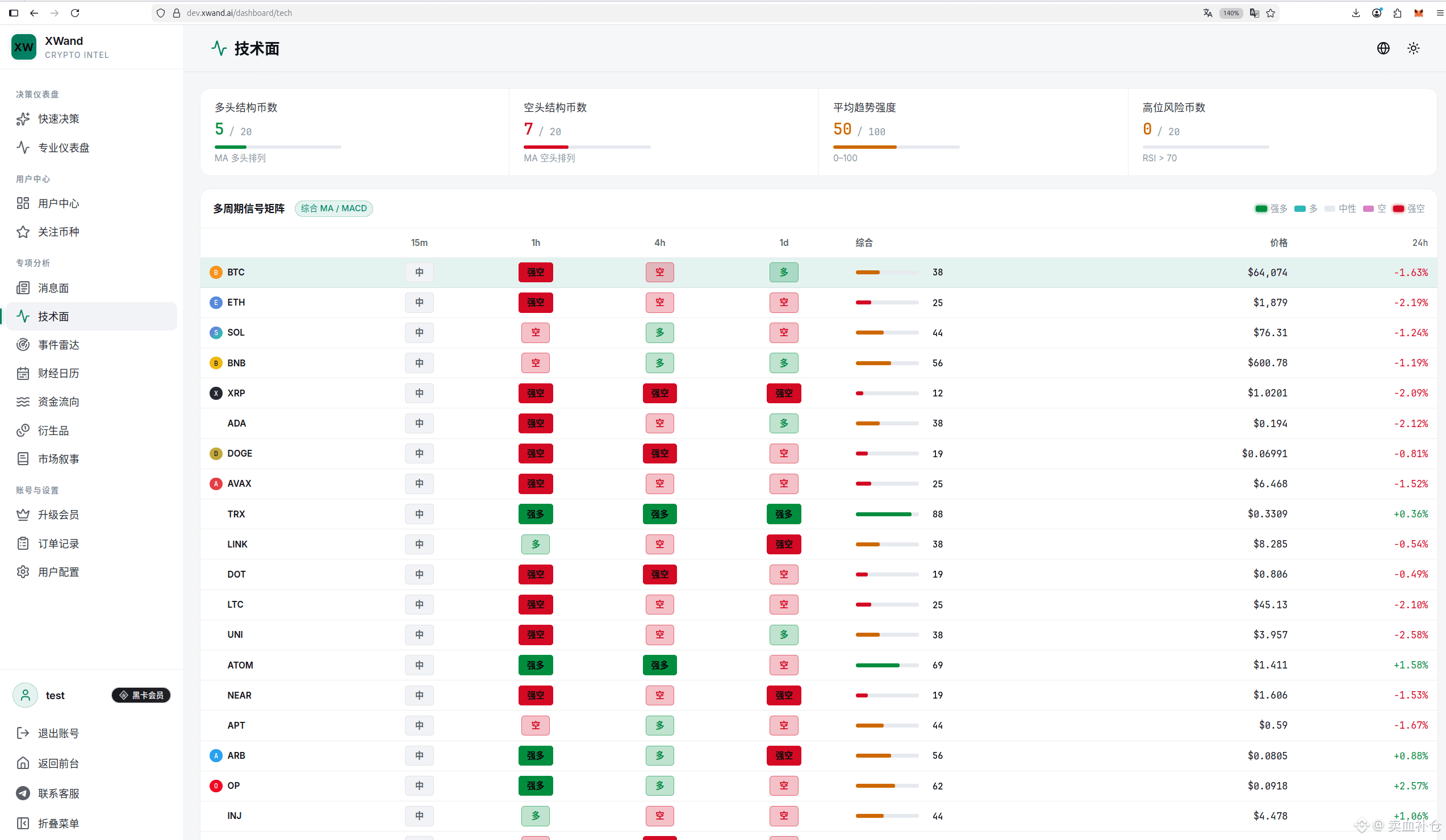
Task: Open 关注币种 star menu item
Action: [x=92, y=232]
